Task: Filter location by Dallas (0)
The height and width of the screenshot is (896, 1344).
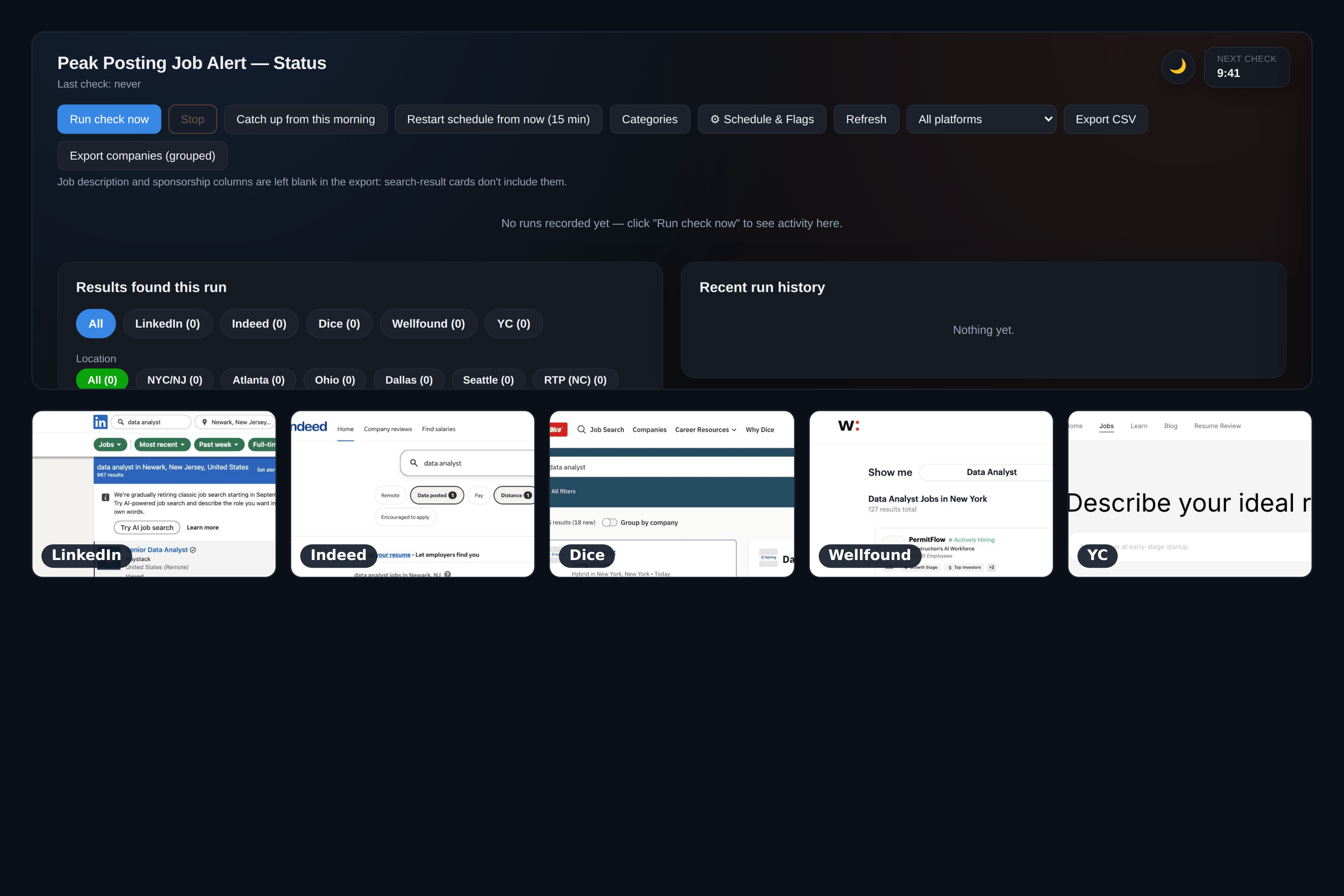Action: point(409,379)
